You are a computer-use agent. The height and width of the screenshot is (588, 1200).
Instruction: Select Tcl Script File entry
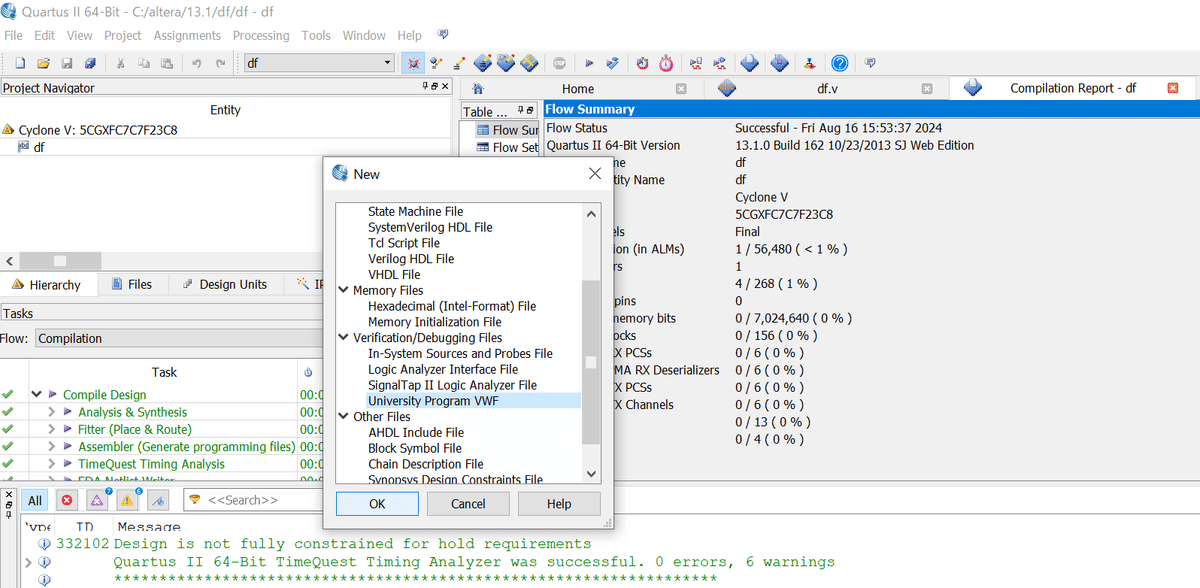[x=404, y=243]
